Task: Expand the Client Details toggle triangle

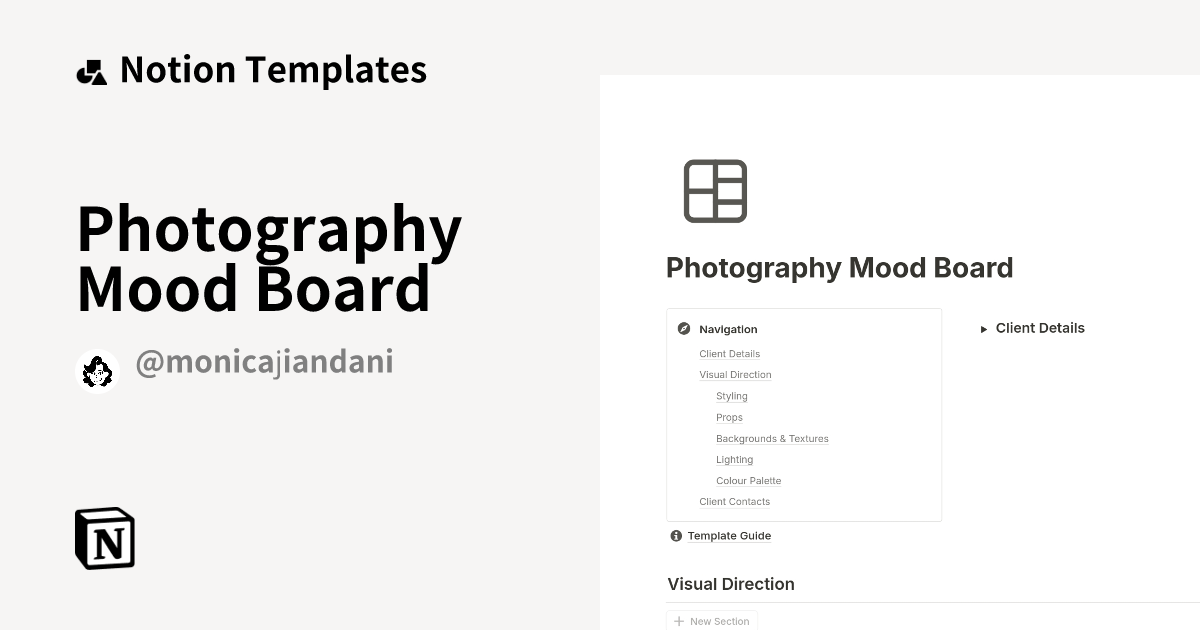Action: (983, 328)
